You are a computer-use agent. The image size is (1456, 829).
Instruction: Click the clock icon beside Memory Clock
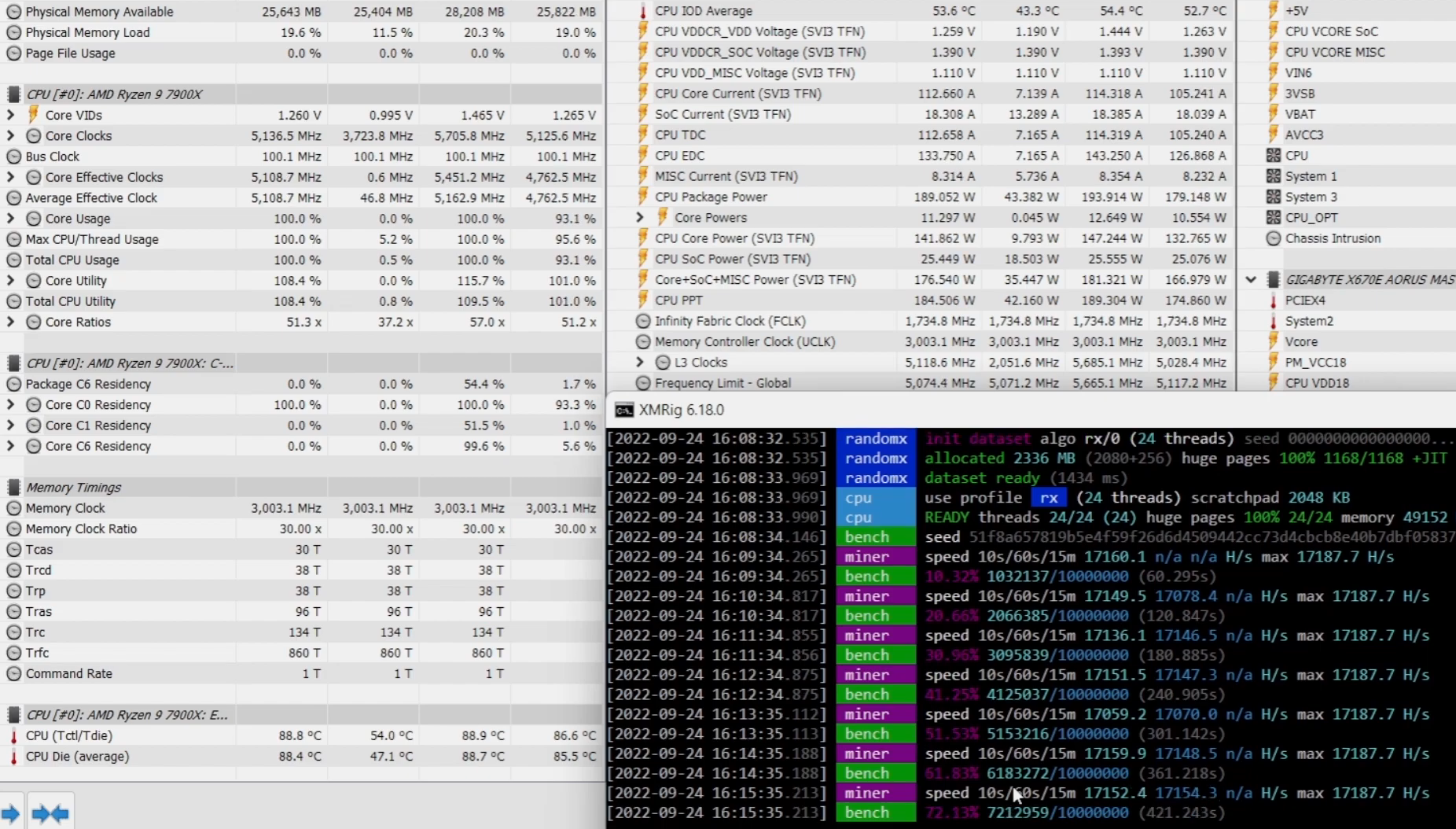13,508
